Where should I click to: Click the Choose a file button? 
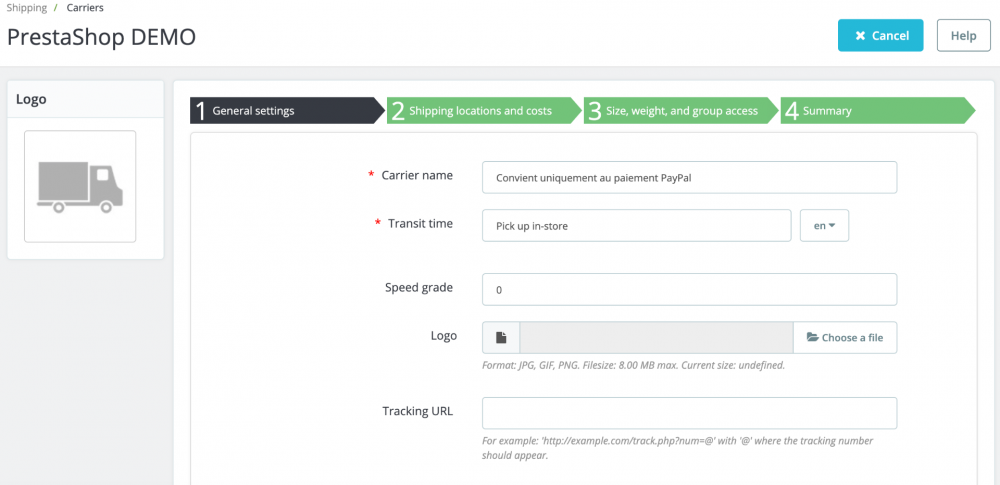[845, 338]
